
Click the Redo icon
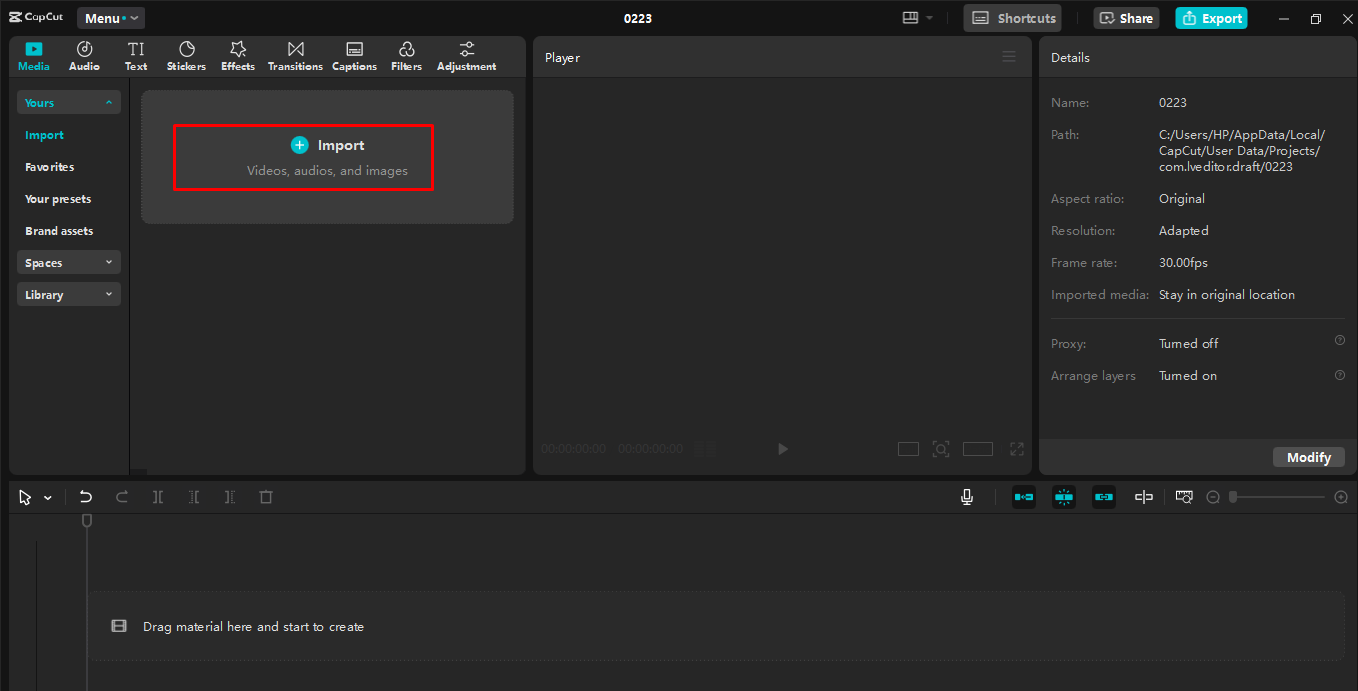122,497
